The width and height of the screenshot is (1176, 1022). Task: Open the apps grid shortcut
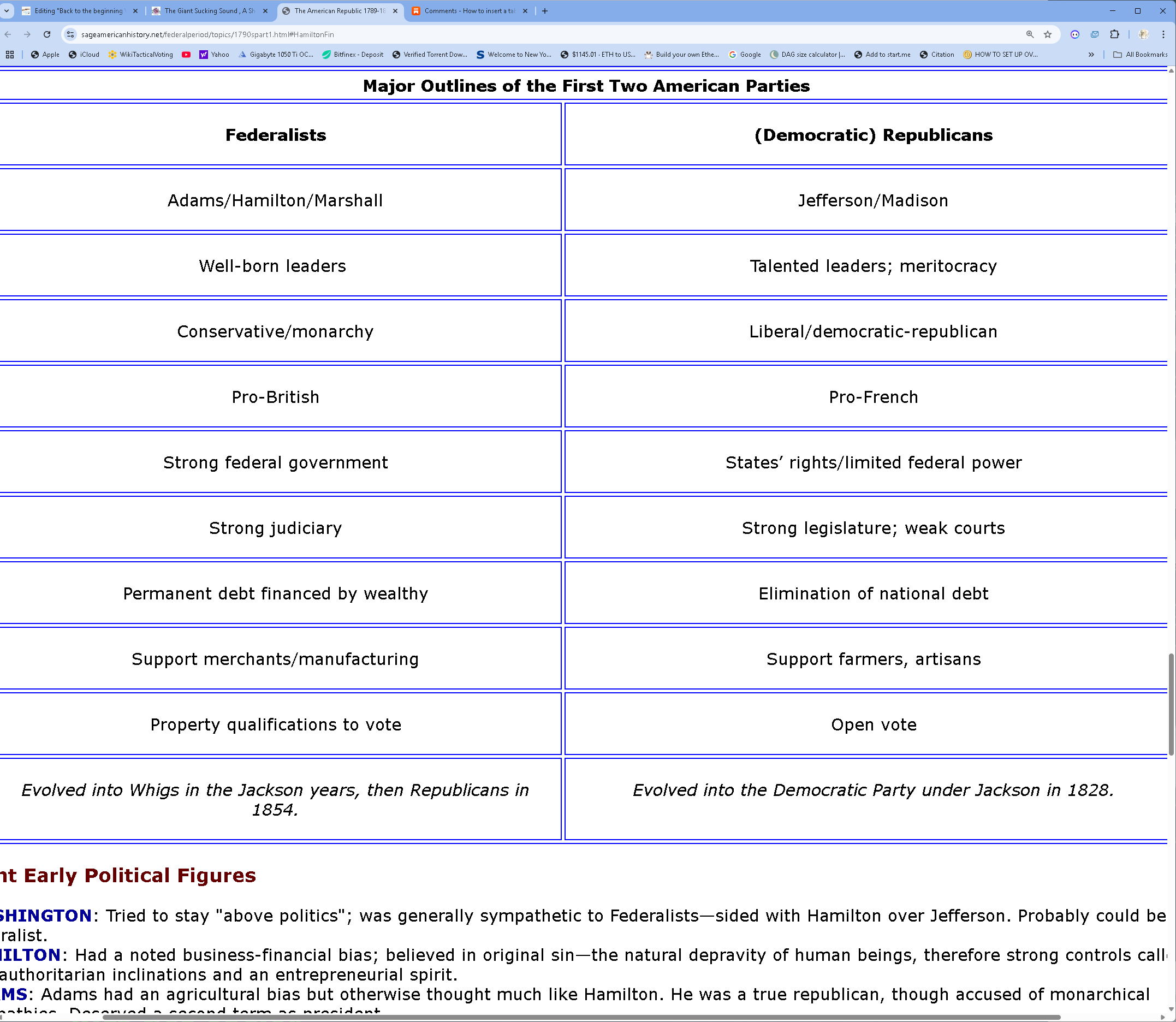coord(10,55)
